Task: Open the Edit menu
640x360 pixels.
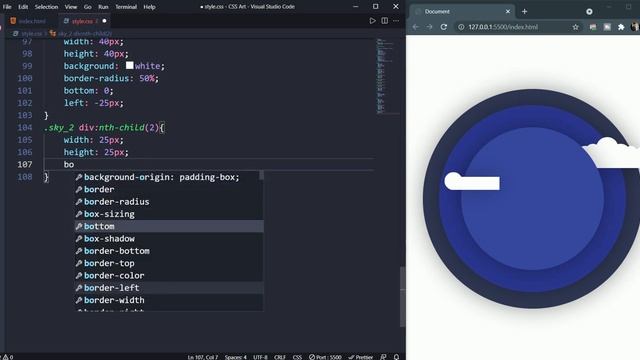Action: 23,7
